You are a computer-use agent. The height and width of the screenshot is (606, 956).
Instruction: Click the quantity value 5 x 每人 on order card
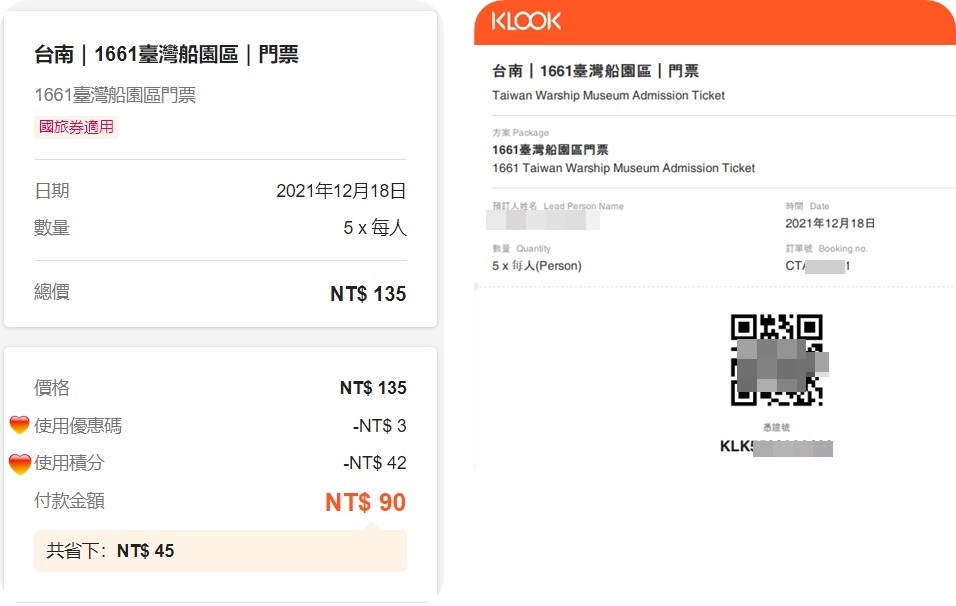[375, 228]
